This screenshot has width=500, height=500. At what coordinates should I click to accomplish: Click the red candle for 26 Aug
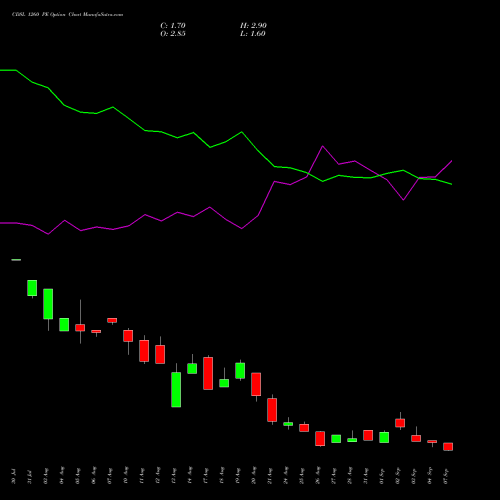tap(320, 439)
